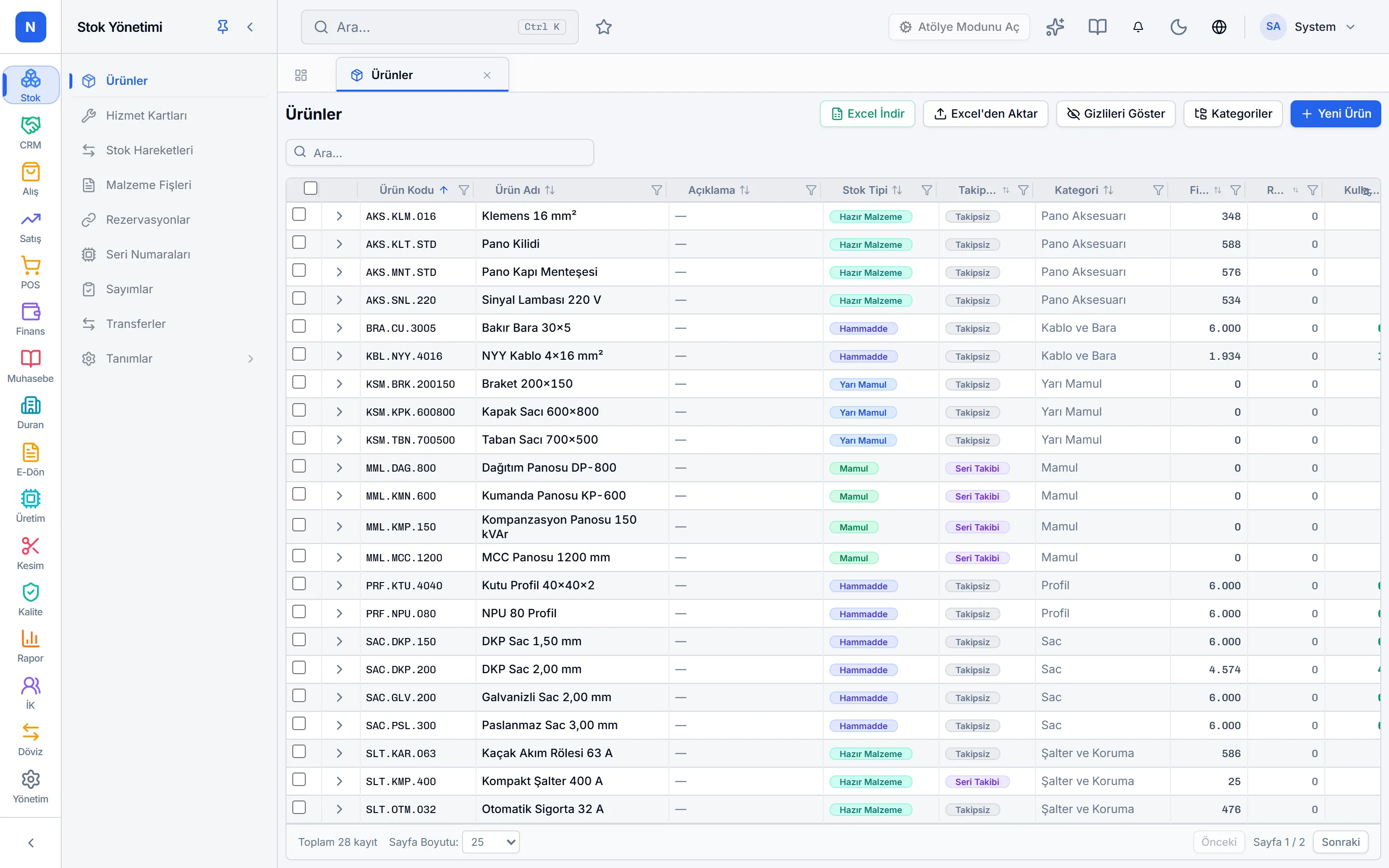The width and height of the screenshot is (1389, 868).
Task: Open the Kalite shield module
Action: point(30,599)
